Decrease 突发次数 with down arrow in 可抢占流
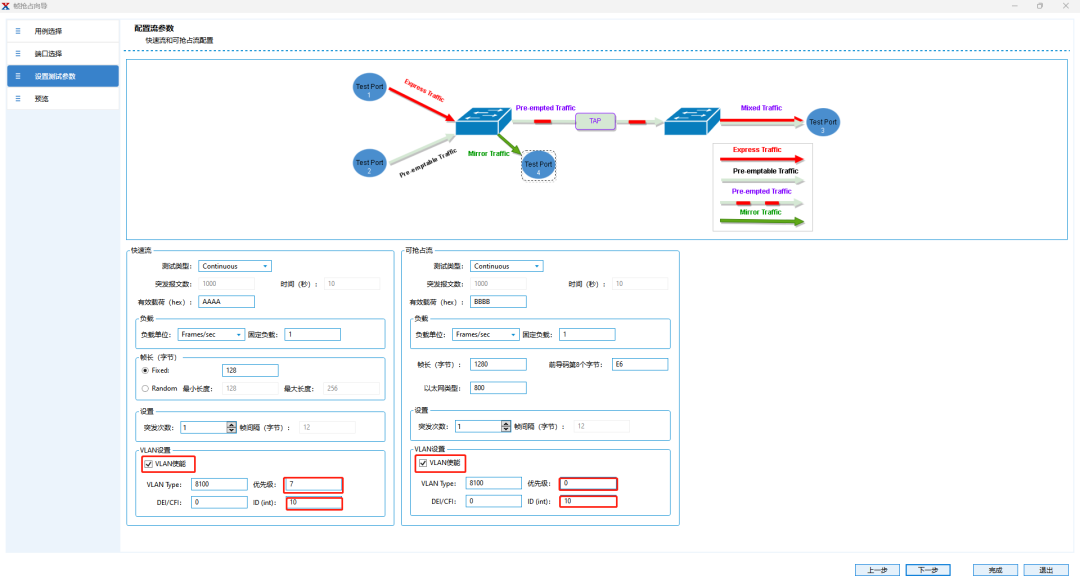Screen dimensions: 1080x581 tap(506, 429)
